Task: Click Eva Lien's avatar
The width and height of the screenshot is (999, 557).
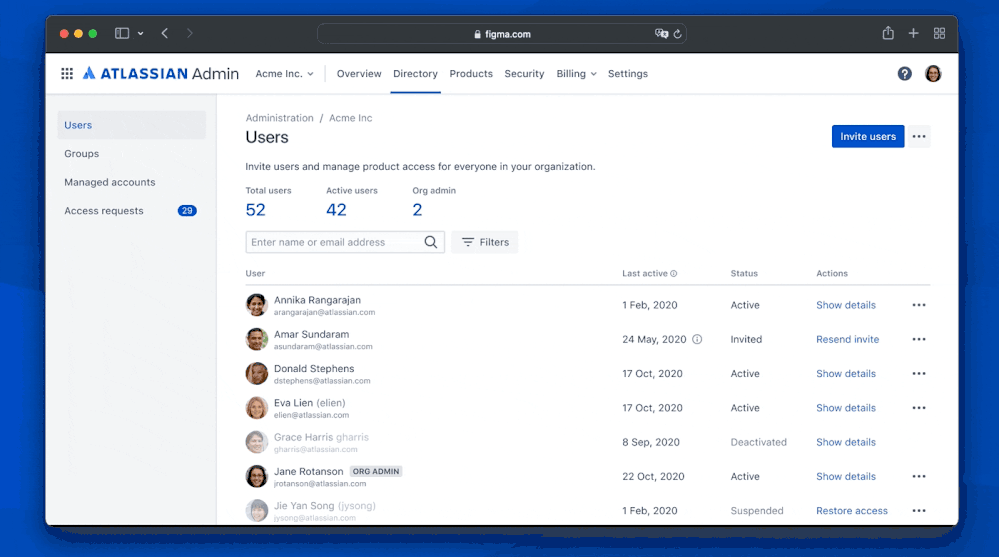Action: (257, 408)
